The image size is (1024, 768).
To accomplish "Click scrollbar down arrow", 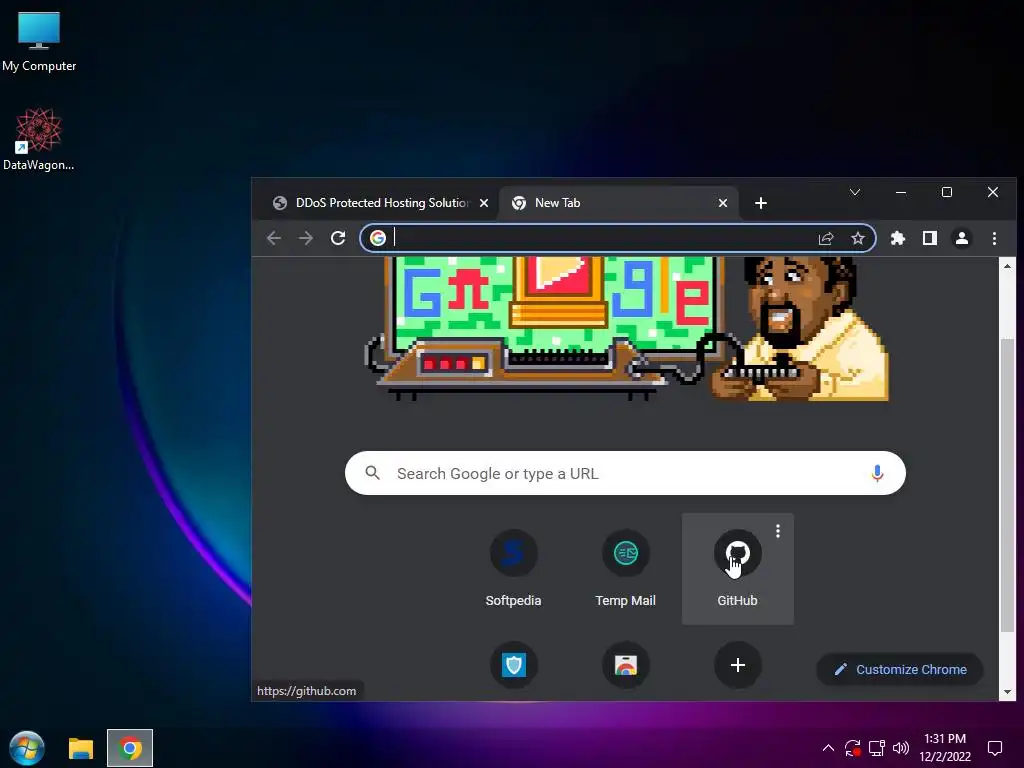I will (1007, 692).
